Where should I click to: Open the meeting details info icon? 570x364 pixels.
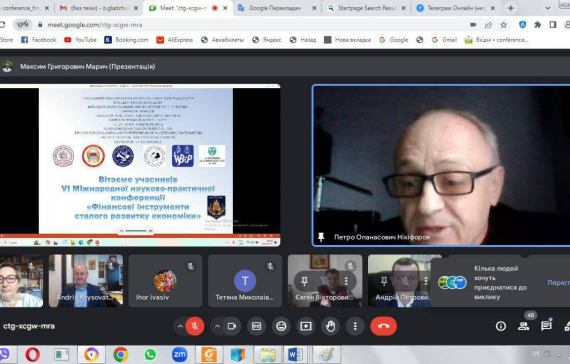(501, 326)
